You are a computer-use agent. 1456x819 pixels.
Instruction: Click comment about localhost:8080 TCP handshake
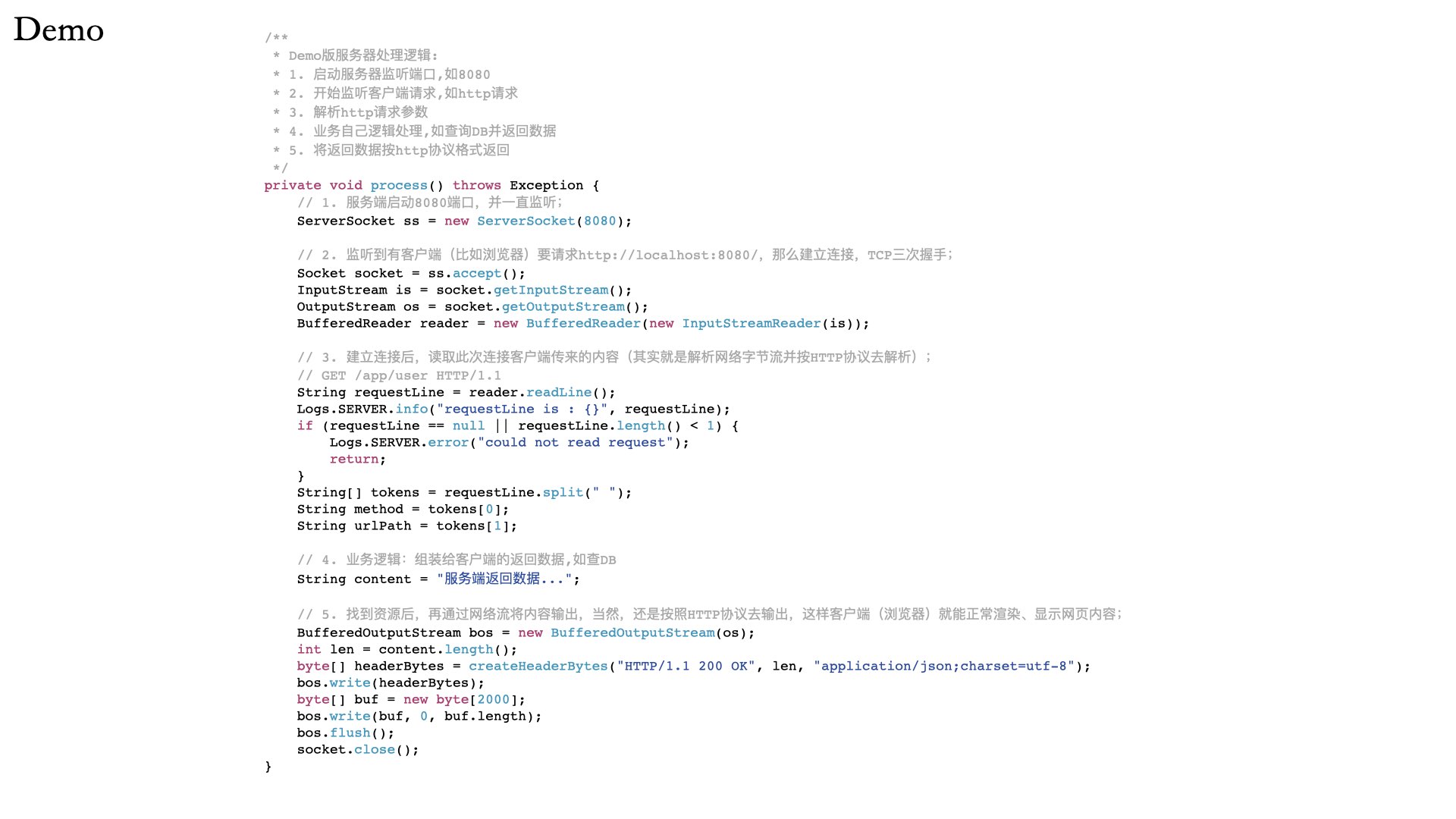coord(625,255)
